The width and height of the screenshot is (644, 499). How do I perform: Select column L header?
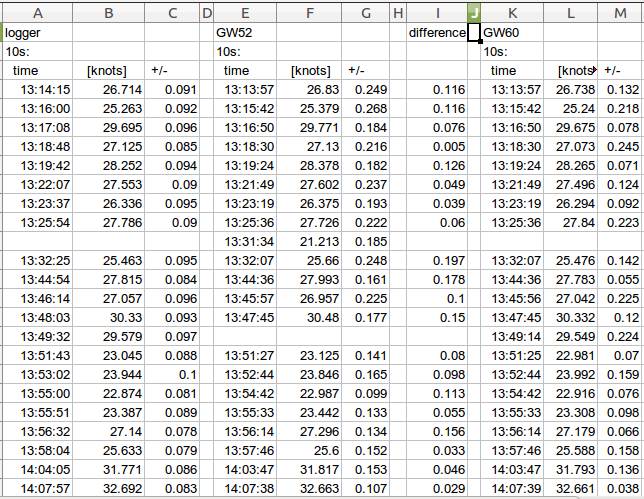click(571, 13)
